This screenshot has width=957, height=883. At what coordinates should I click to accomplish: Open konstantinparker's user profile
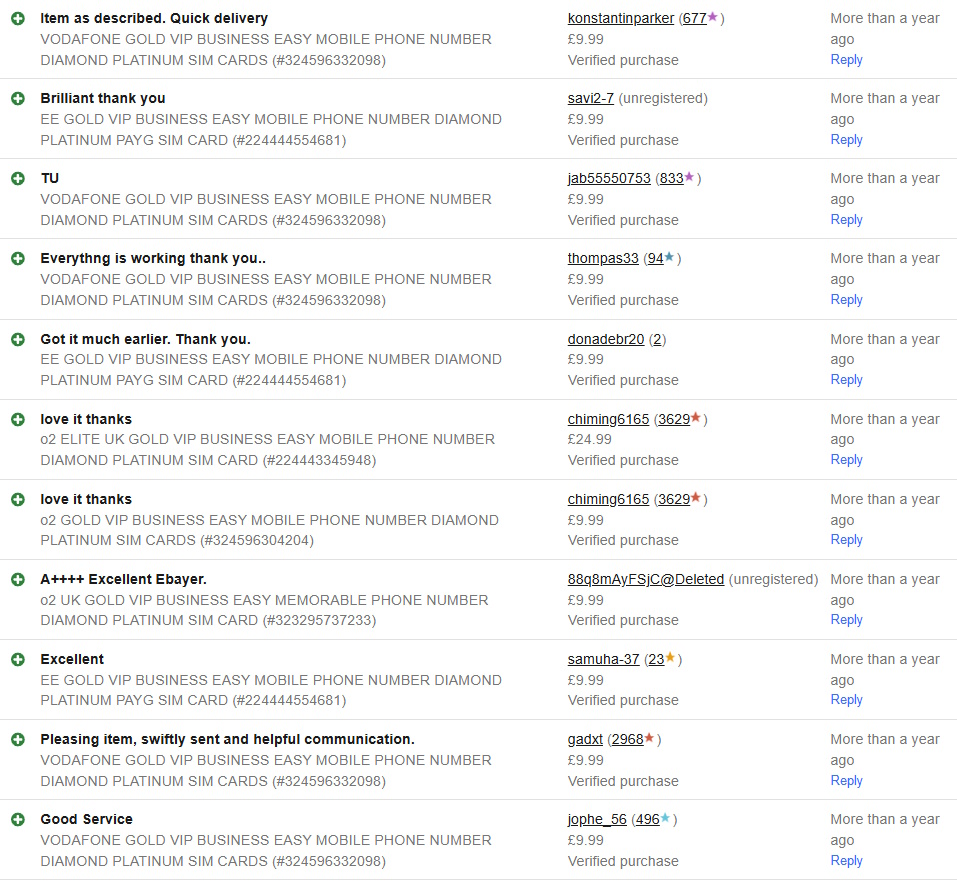(x=620, y=18)
